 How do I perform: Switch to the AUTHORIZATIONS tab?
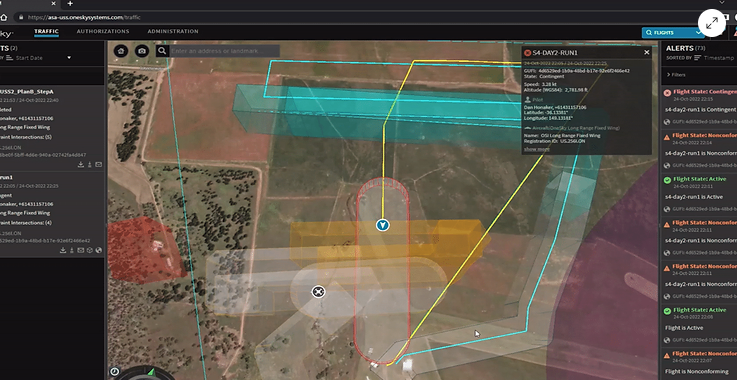coord(103,32)
